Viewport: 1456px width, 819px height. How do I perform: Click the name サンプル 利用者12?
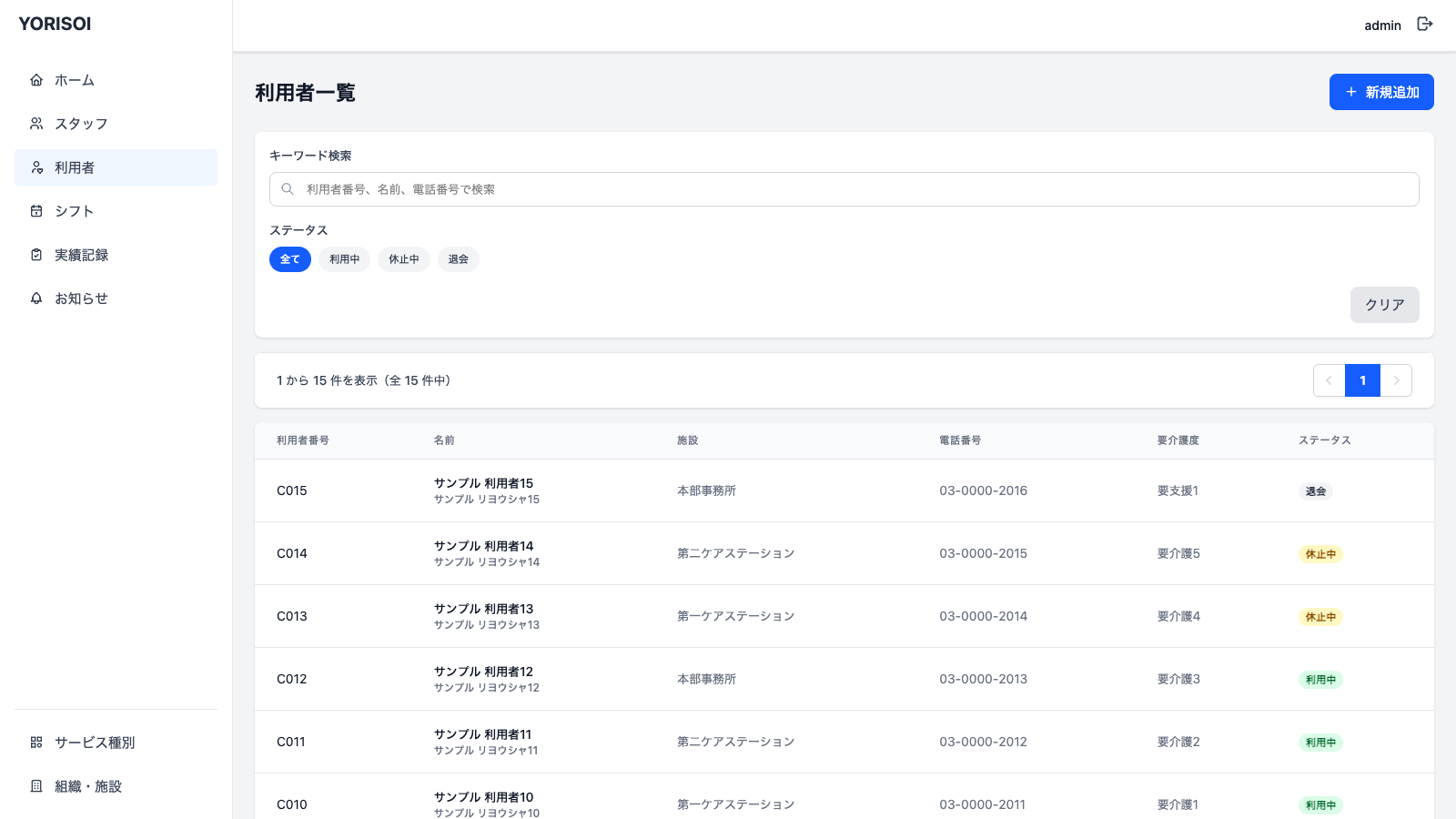[x=484, y=672]
